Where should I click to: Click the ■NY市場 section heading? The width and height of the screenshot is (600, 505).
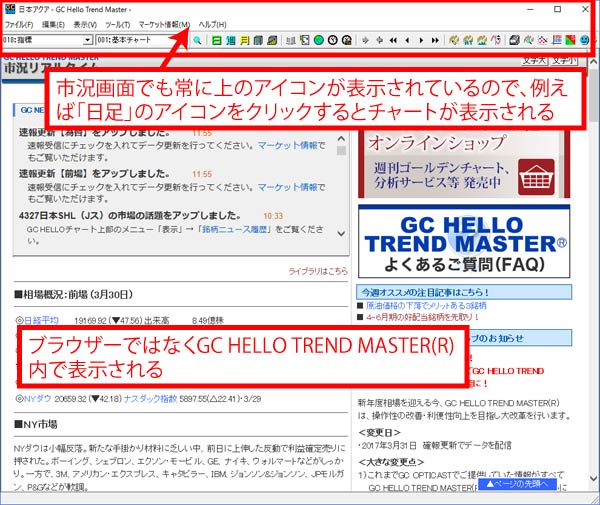(36, 424)
